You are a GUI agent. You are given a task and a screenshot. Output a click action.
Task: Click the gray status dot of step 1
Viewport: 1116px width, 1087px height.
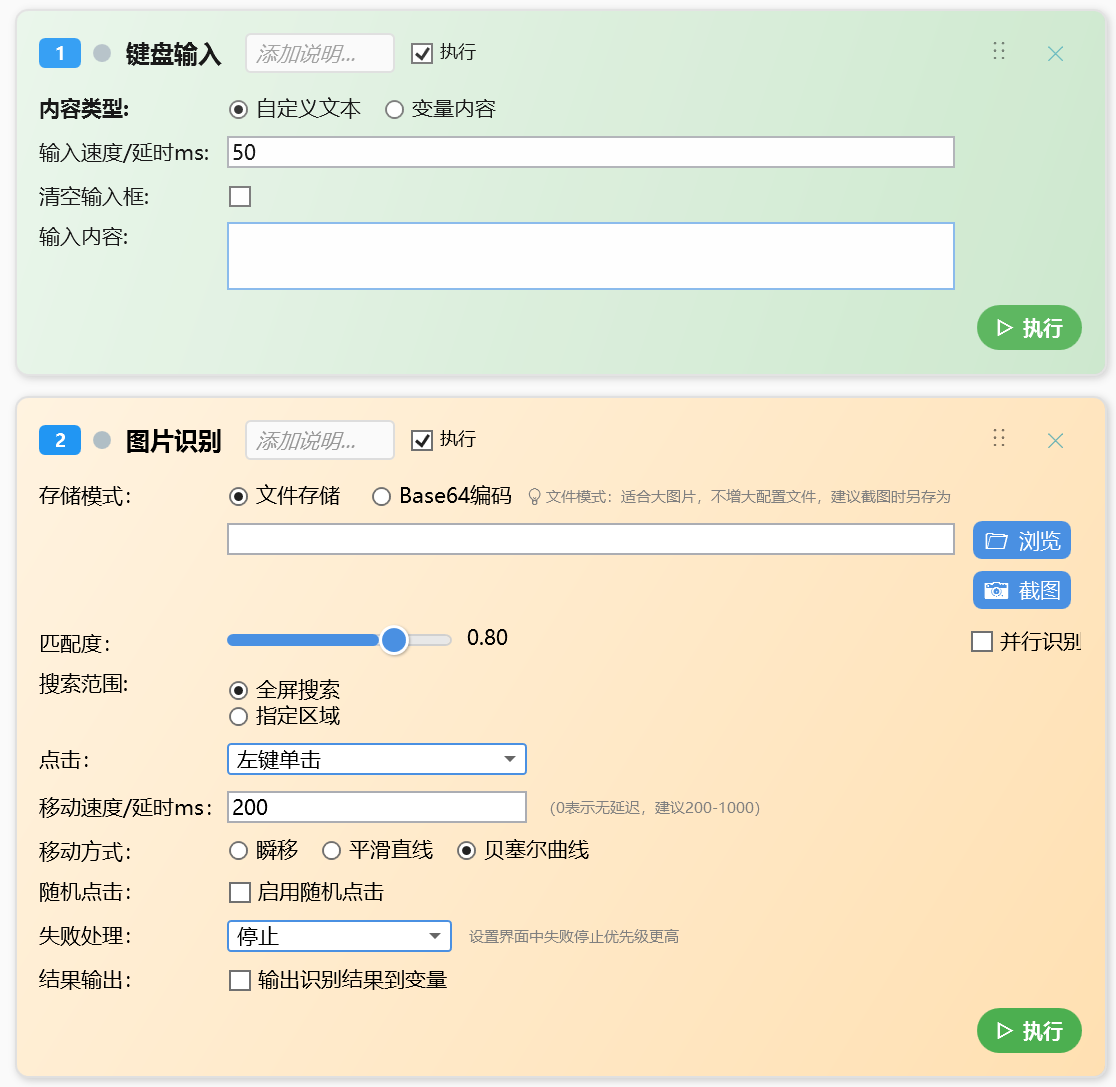click(102, 53)
